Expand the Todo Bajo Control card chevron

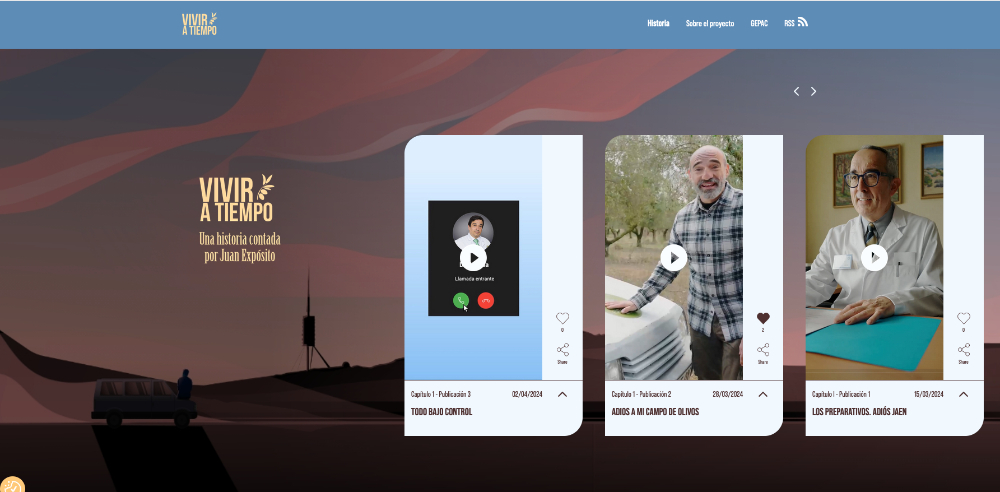[562, 394]
